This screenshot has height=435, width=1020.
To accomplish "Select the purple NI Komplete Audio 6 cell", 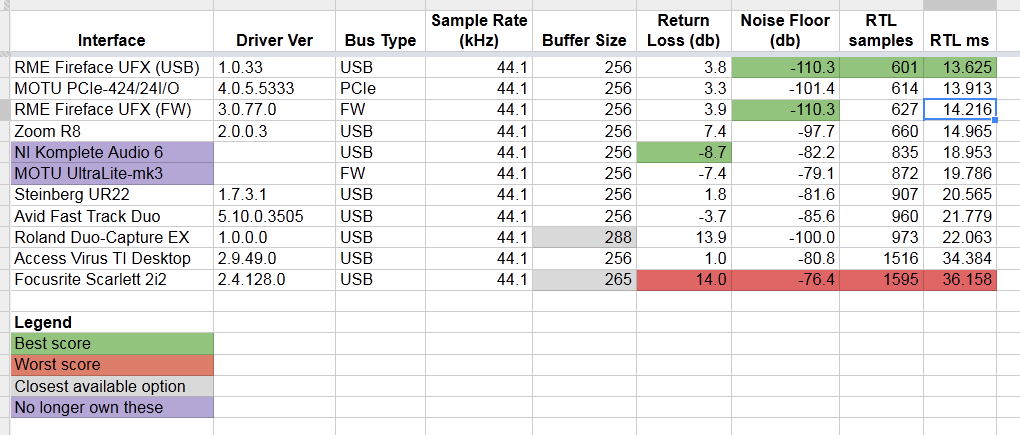I will click(x=112, y=153).
